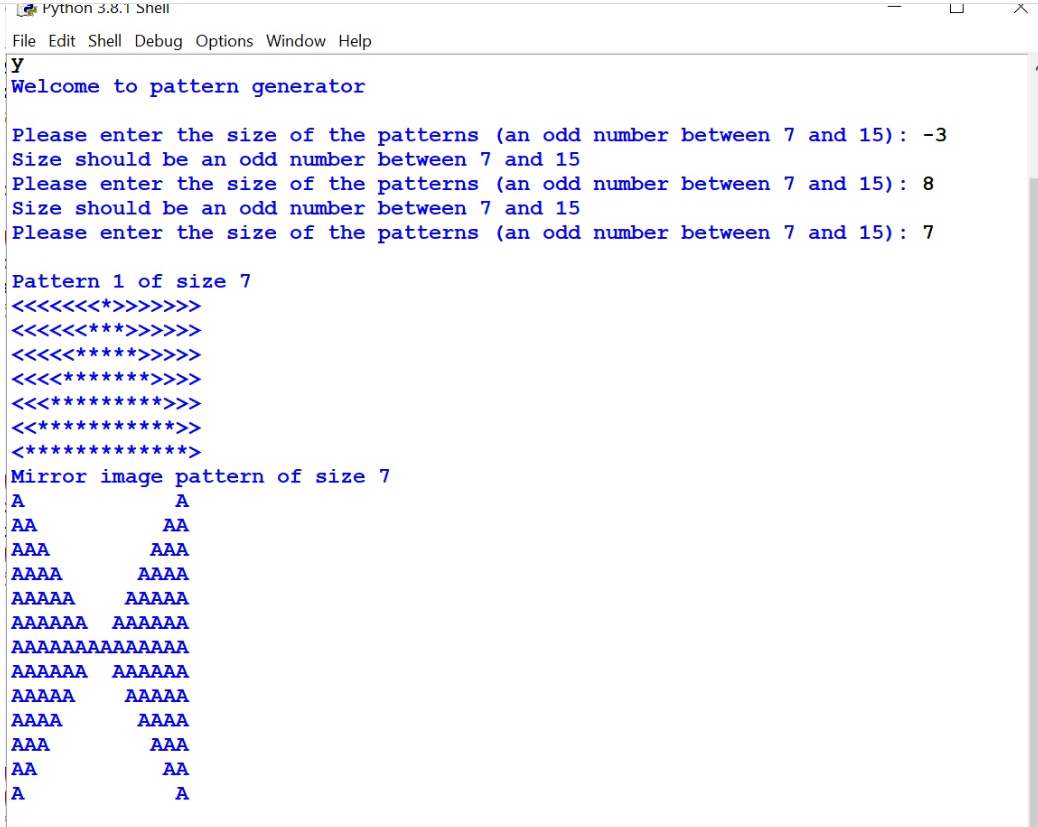This screenshot has width=1038, height=827.
Task: Click the IDLE Python icon in the title bar
Action: point(28,7)
